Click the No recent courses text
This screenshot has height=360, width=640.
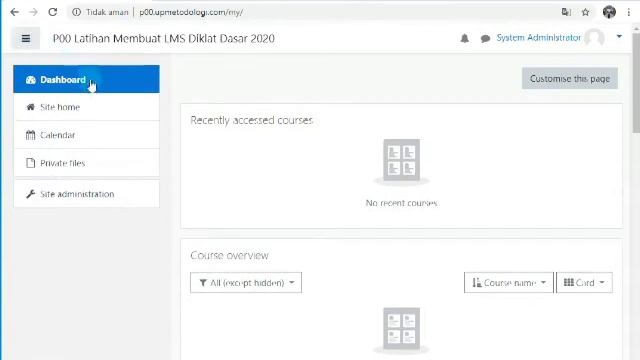(x=401, y=203)
